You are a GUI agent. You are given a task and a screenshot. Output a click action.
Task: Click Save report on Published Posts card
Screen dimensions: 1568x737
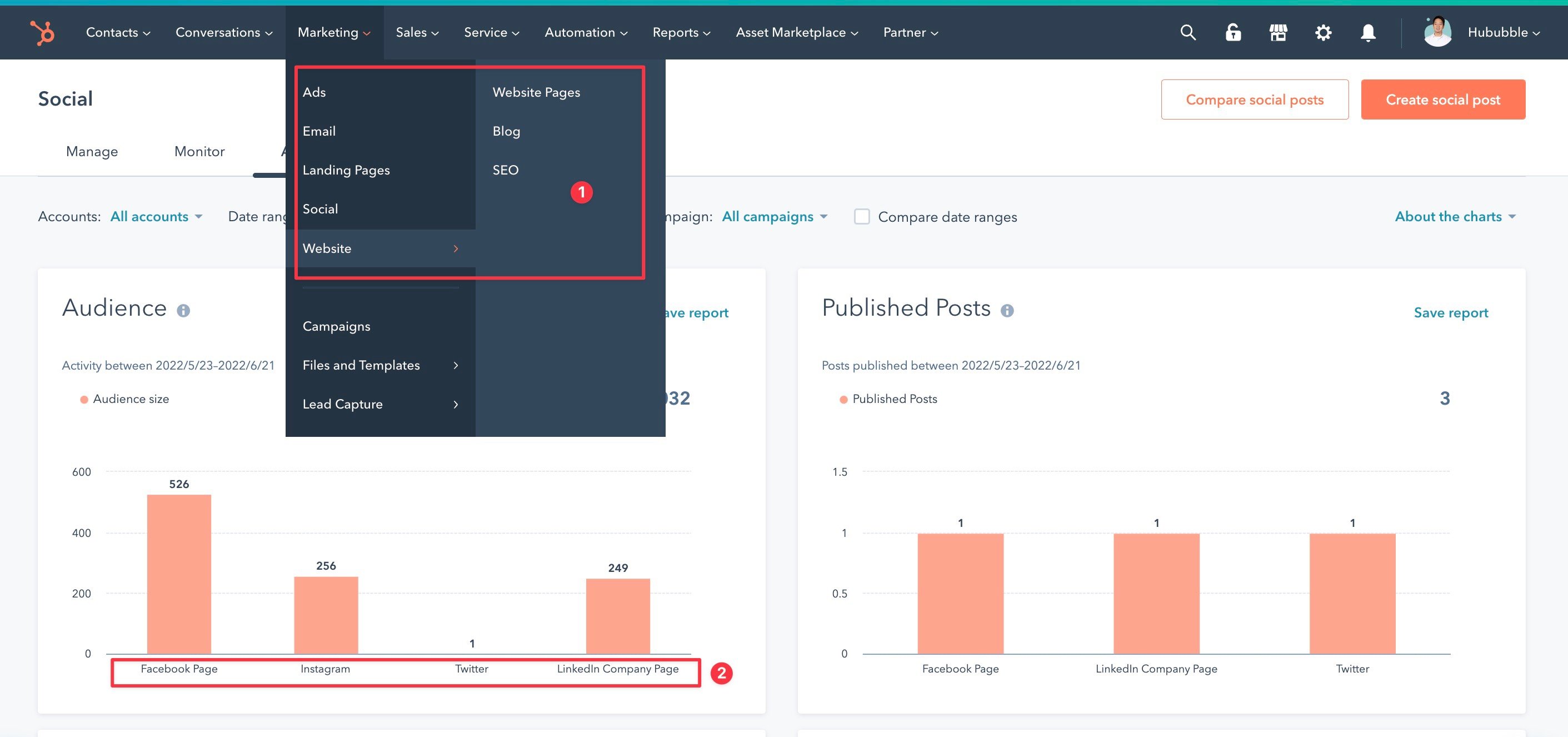(1451, 312)
